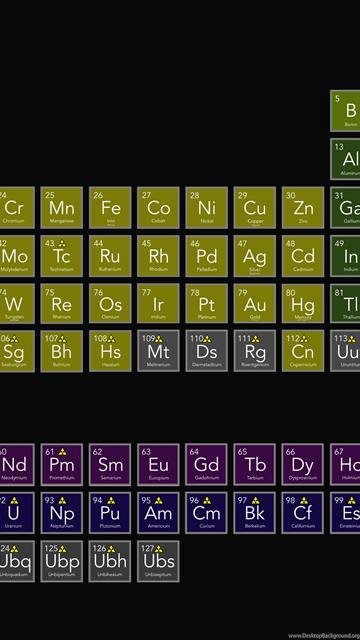Click the radioactive symbol on Meitnerium tile
360x640 pixels.
tap(159, 339)
